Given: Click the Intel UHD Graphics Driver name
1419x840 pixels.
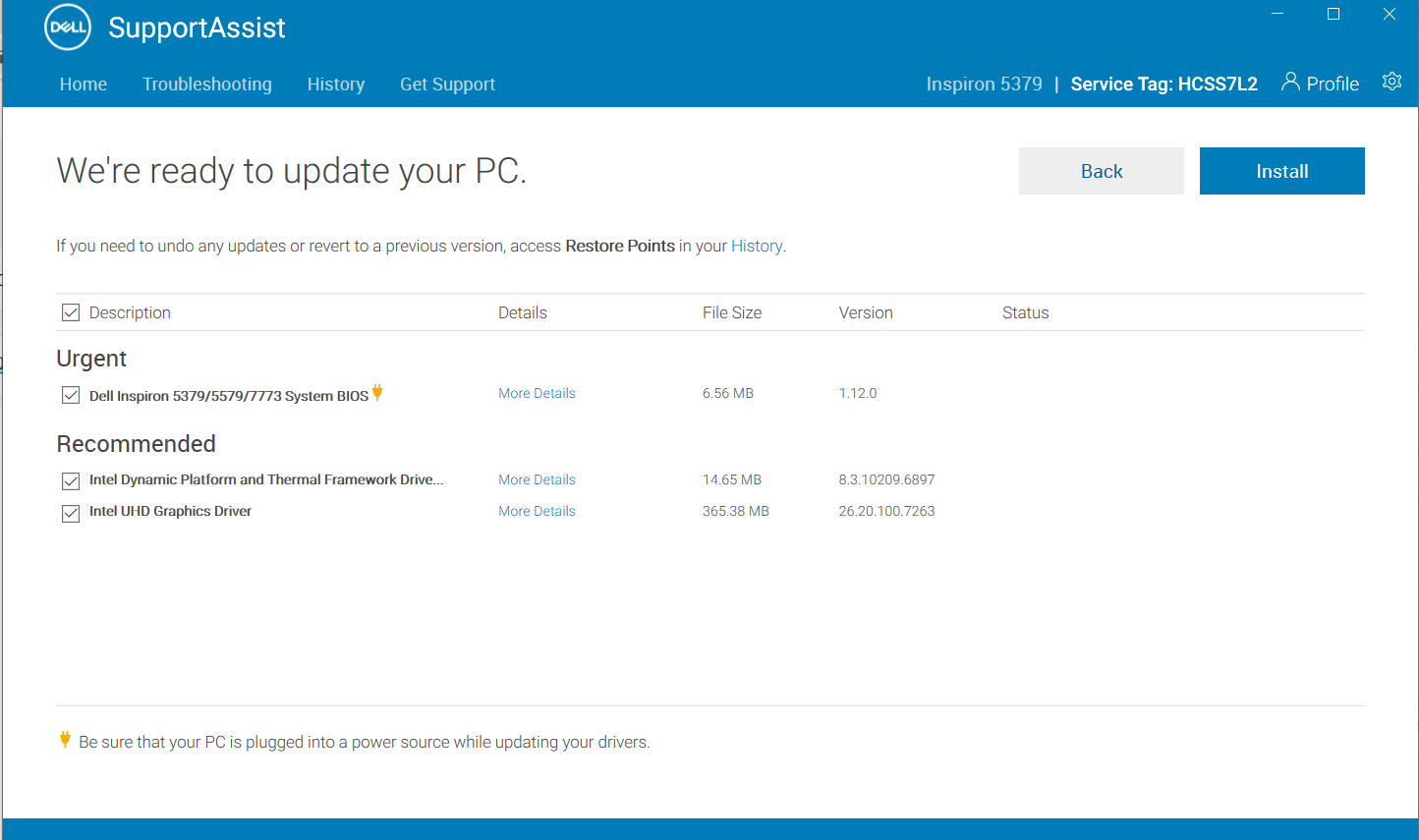Looking at the screenshot, I should [170, 511].
